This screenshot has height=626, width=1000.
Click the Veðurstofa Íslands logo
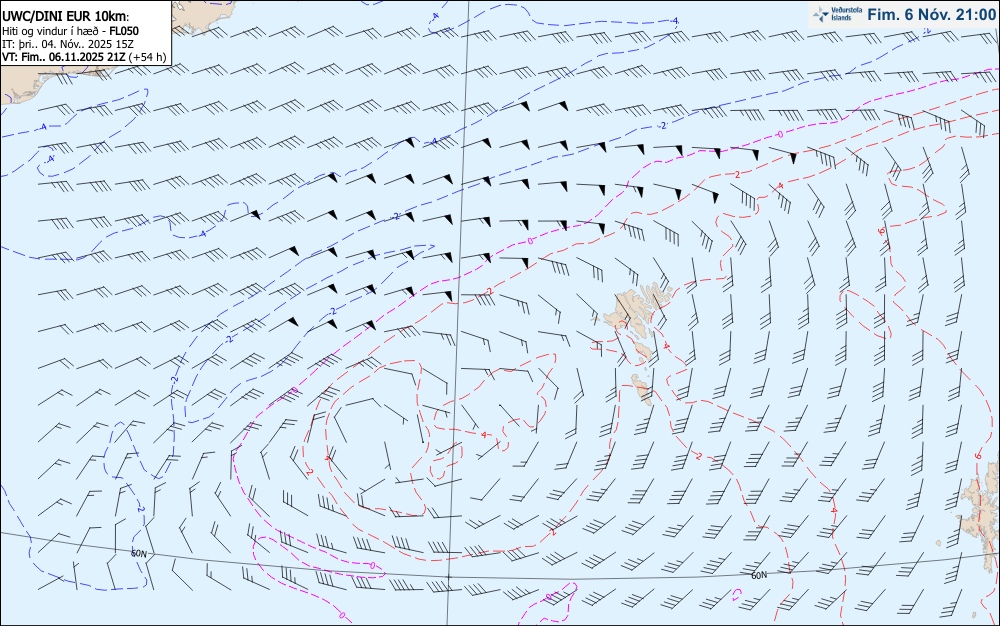837,14
